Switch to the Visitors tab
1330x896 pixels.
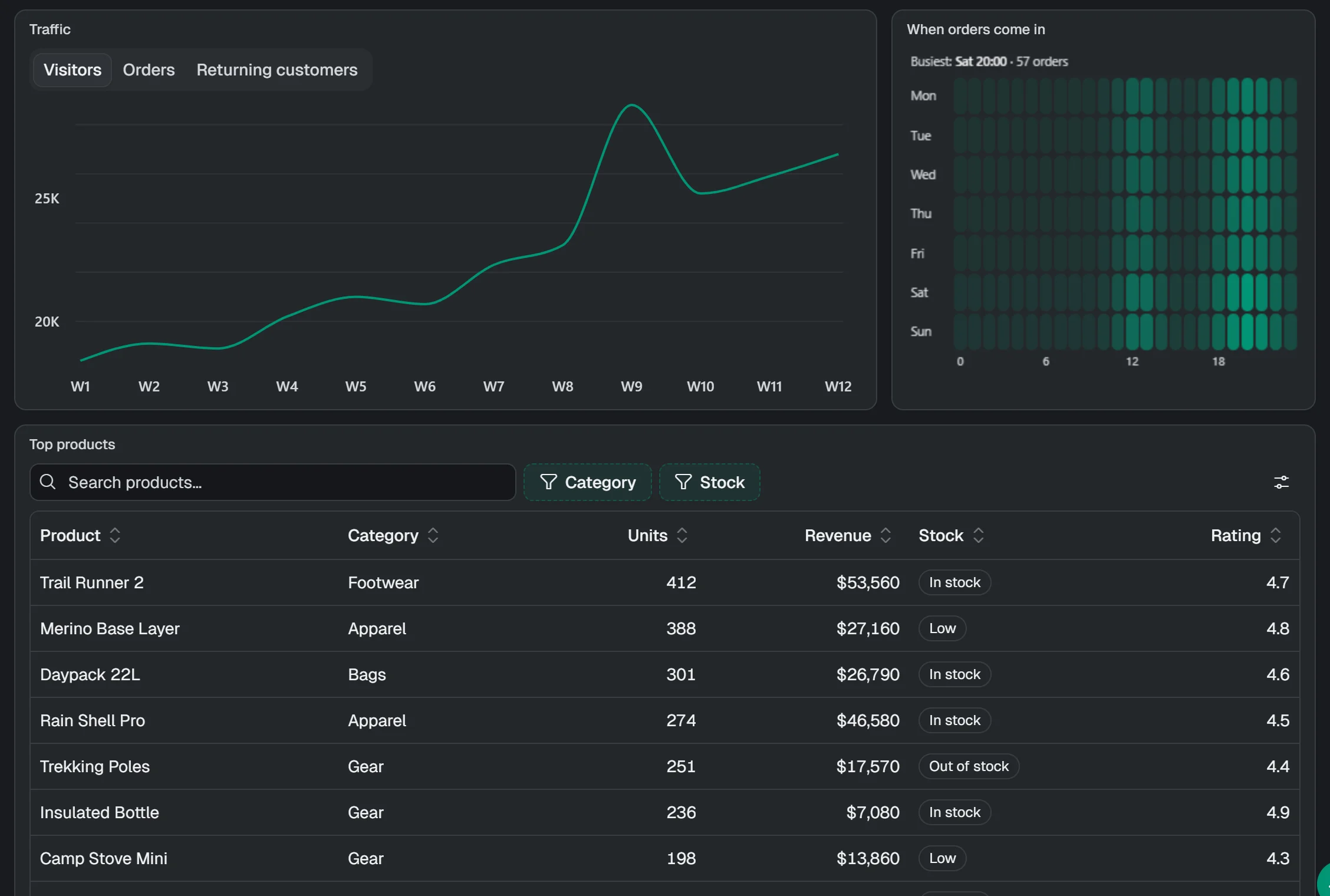click(72, 70)
